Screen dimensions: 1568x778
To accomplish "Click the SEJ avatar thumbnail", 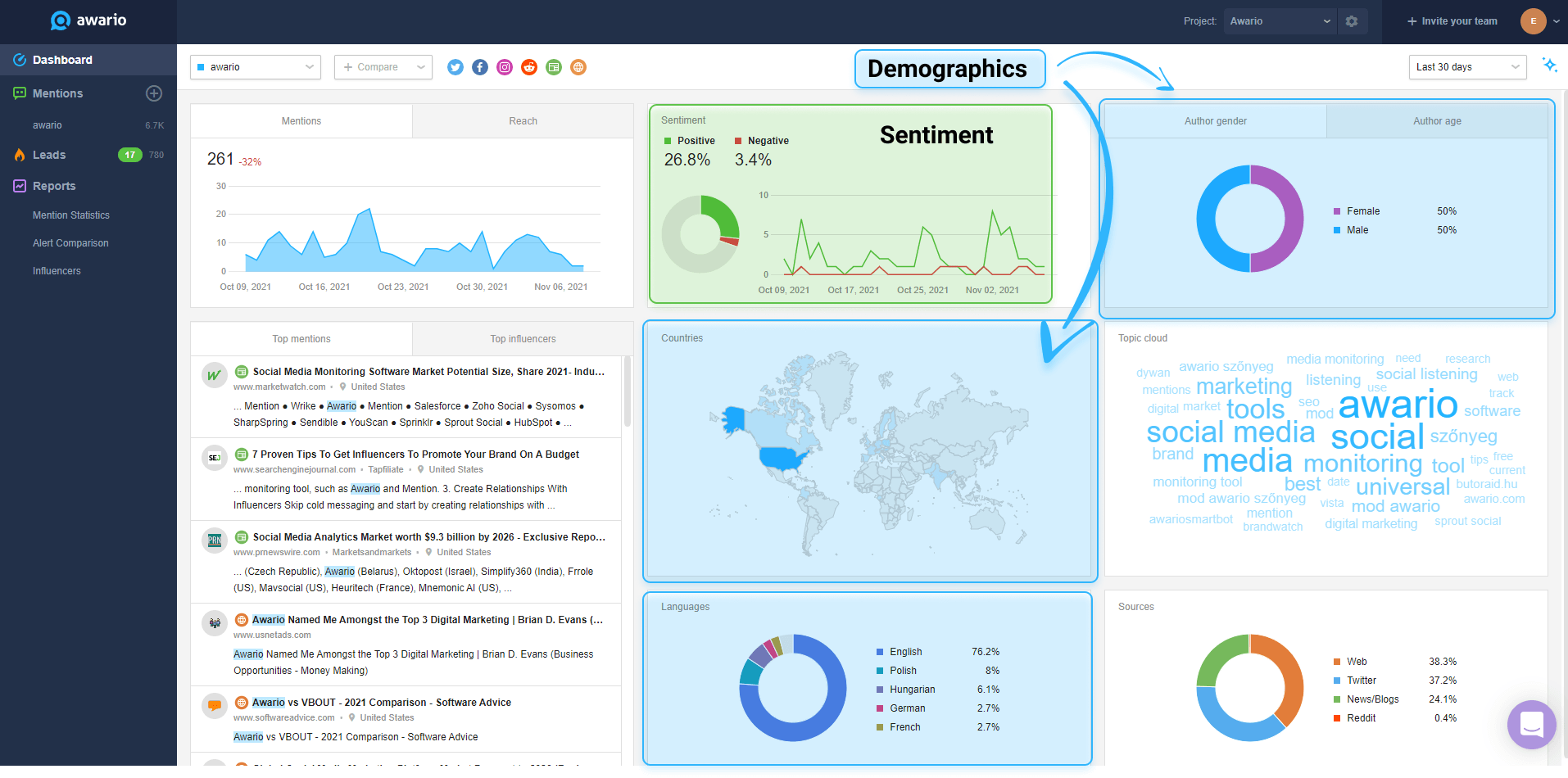I will pos(214,458).
